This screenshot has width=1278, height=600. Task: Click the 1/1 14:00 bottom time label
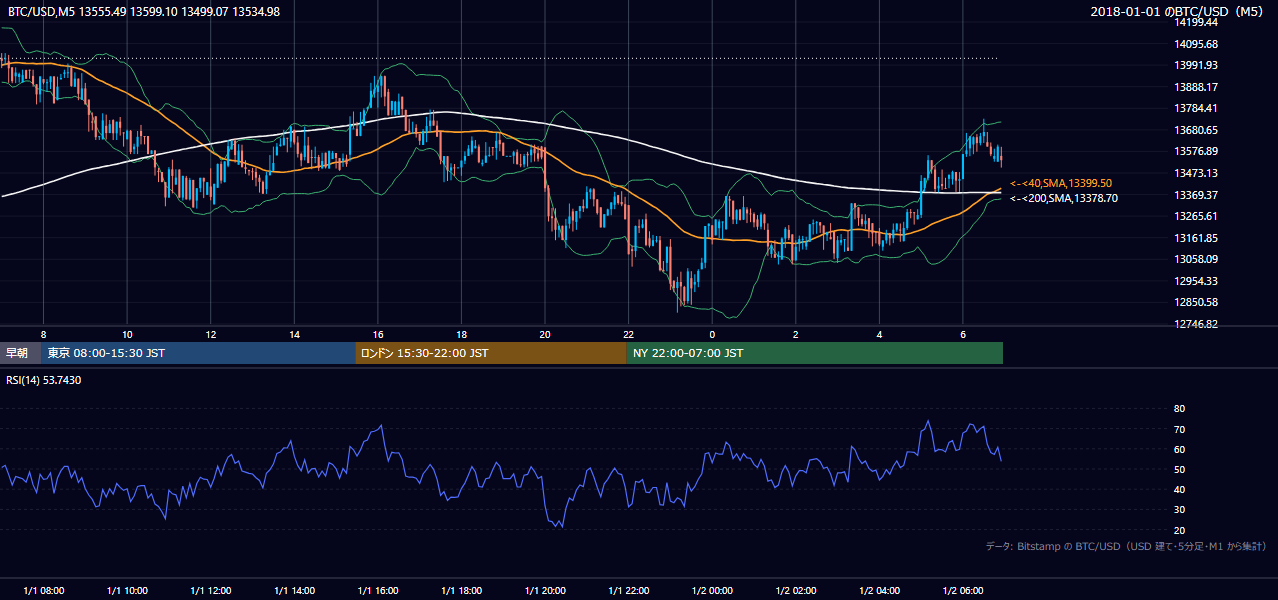[294, 590]
